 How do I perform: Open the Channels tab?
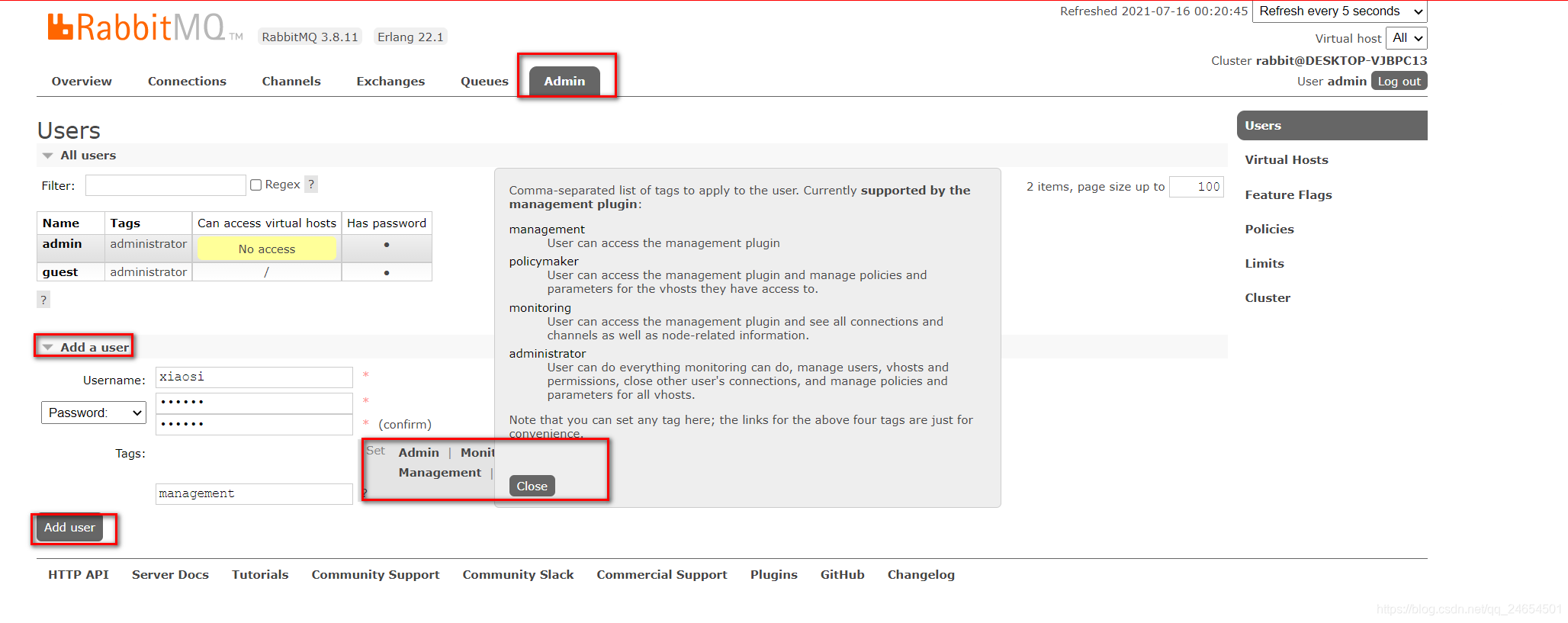pos(291,82)
